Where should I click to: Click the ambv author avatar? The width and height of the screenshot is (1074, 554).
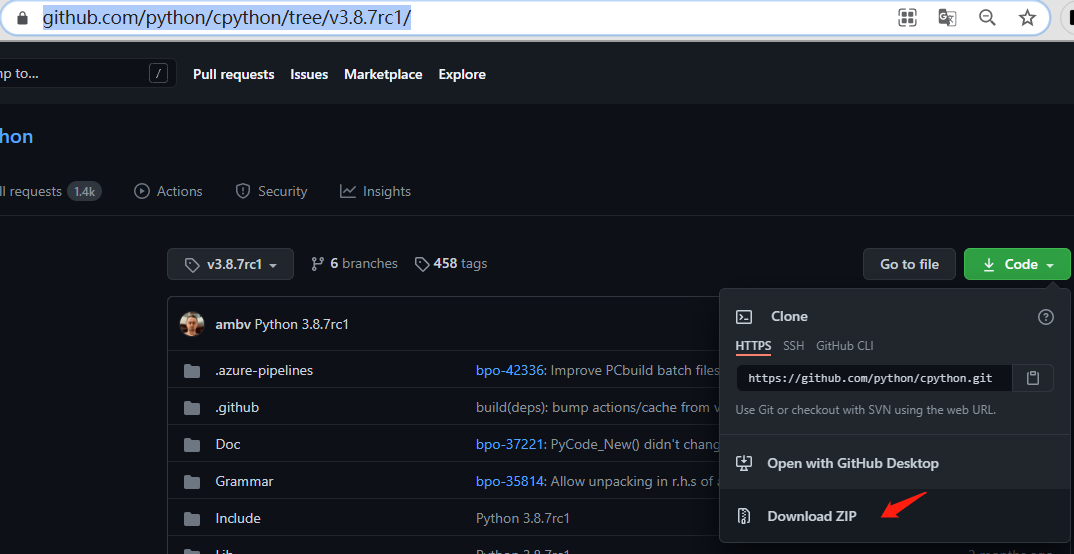click(x=192, y=324)
